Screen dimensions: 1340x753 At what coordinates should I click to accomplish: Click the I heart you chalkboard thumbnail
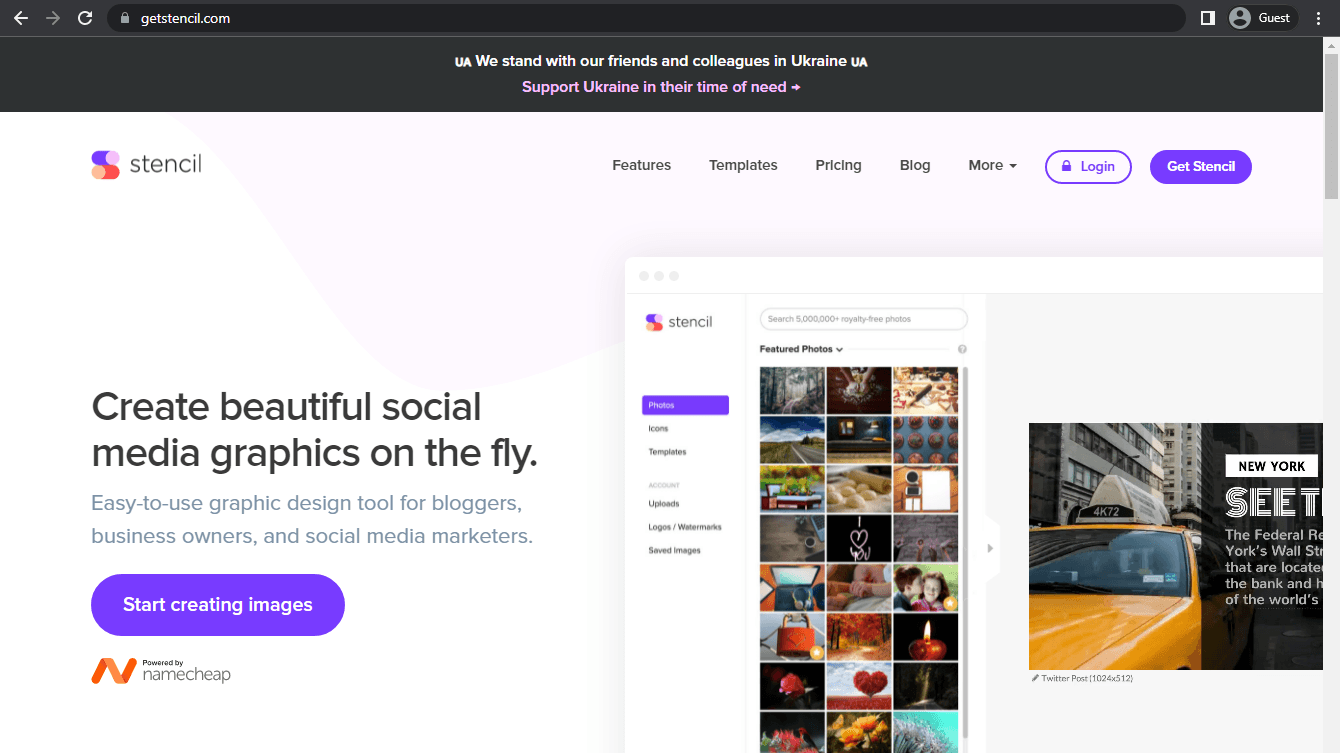point(859,538)
